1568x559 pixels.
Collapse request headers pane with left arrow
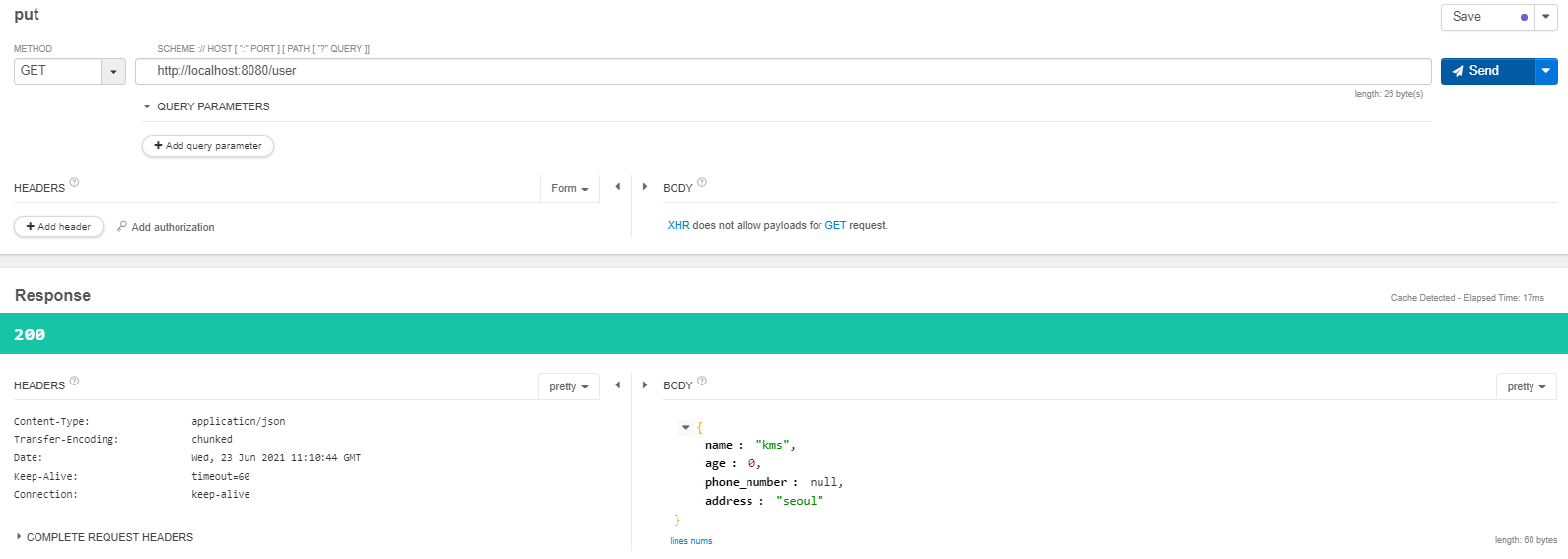618,187
